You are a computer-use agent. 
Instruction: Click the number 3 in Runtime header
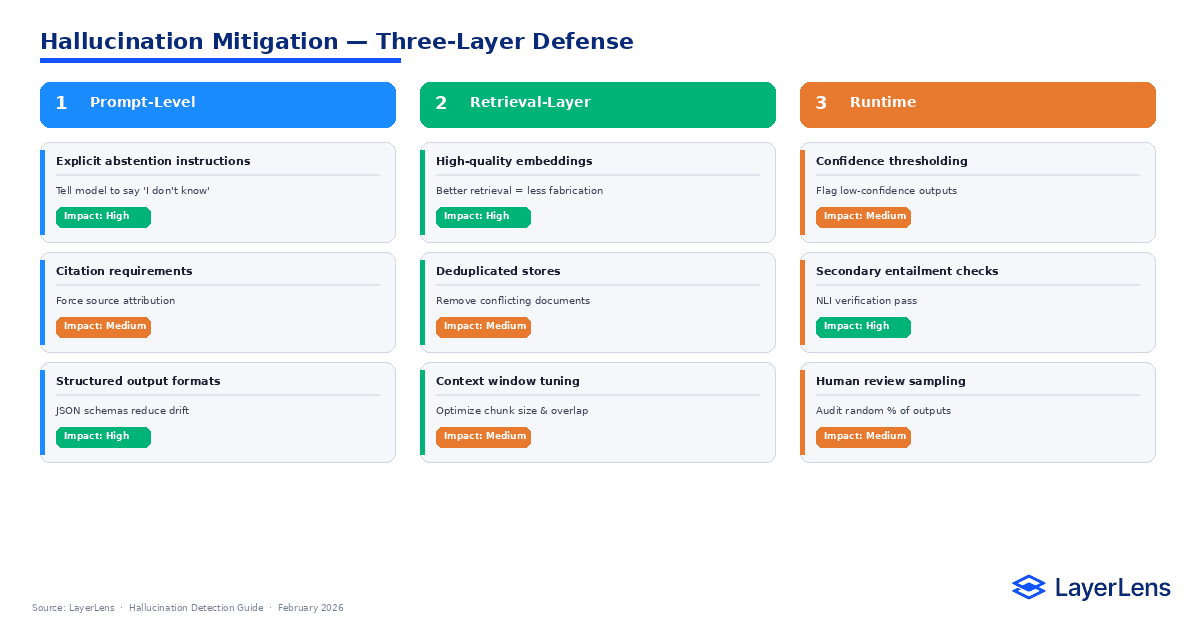click(821, 103)
